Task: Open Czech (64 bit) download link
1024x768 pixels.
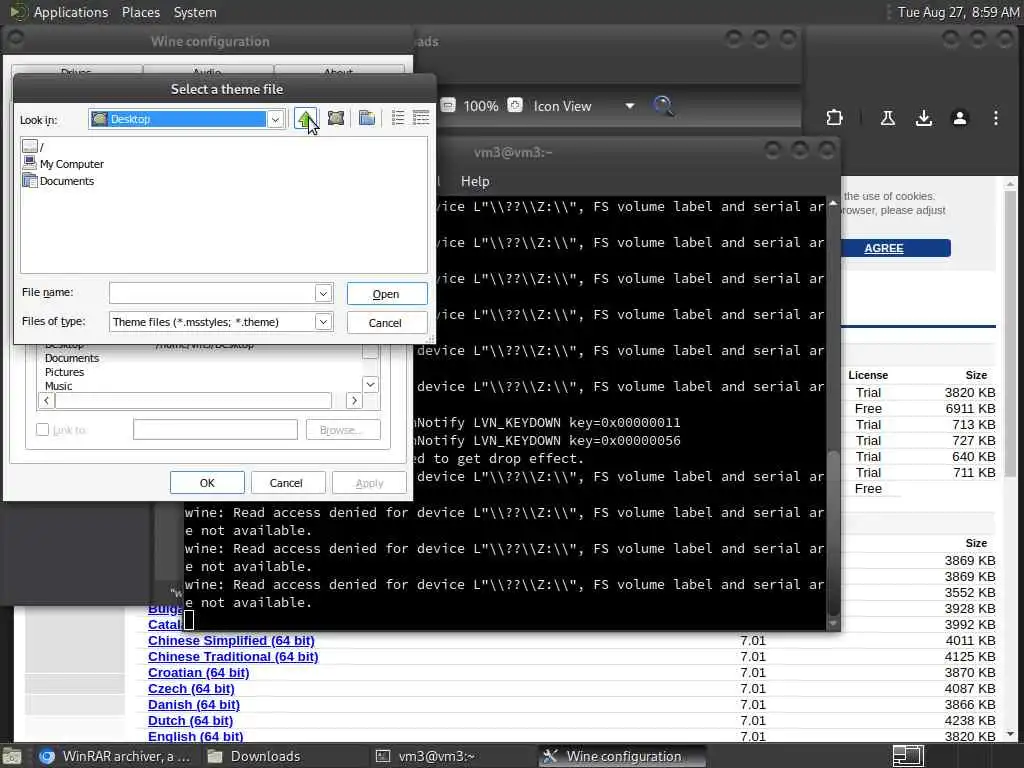Action: click(x=191, y=688)
